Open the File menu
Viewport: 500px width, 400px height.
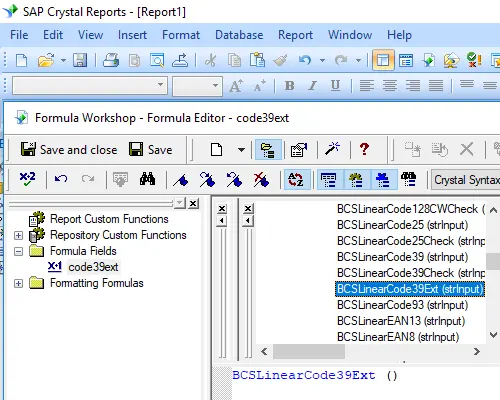point(19,35)
